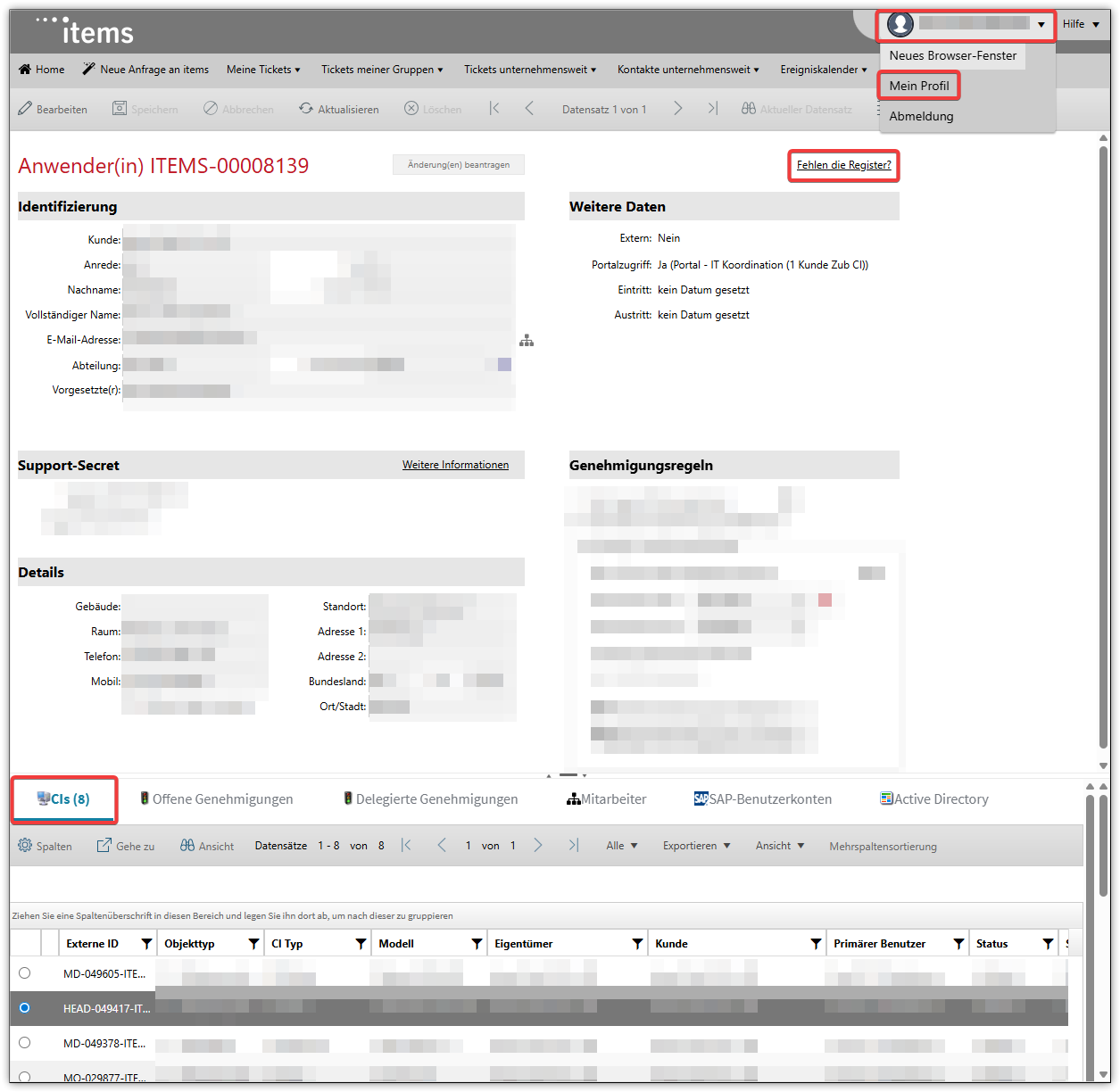The height and width of the screenshot is (1092, 1120).
Task: Click the main form vertical scrollbar
Action: 1103,446
